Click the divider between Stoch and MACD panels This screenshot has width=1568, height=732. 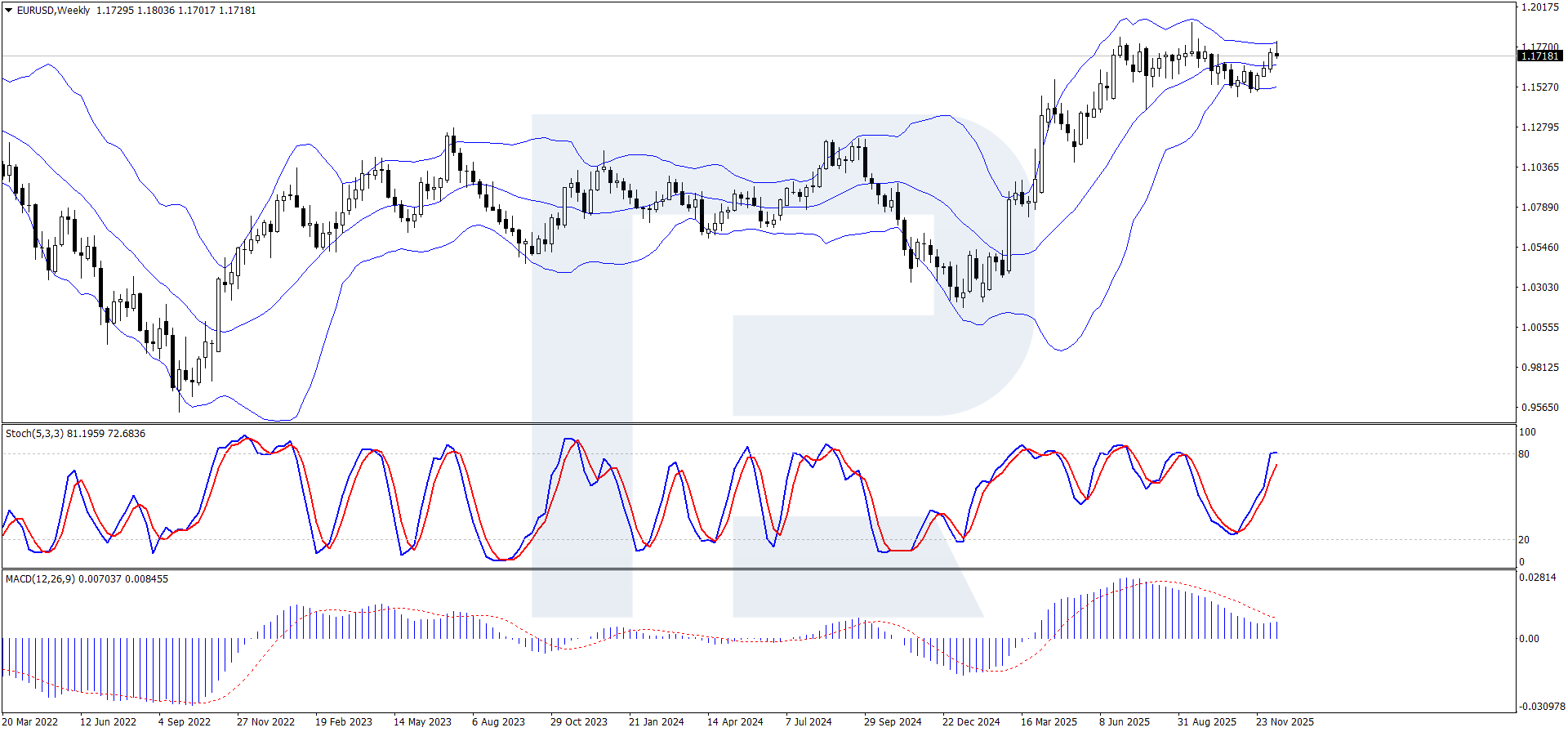pos(758,569)
